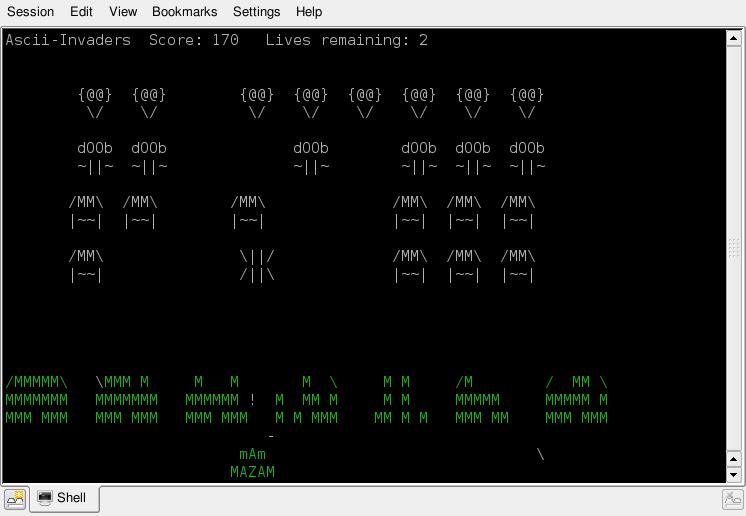Image resolution: width=746 pixels, height=516 pixels.
Task: Switch to the Shell tab
Action: pos(64,498)
